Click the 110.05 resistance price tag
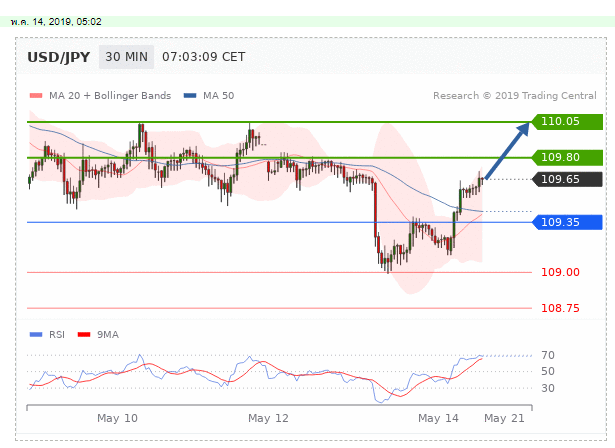This screenshot has width=615, height=448. point(567,122)
